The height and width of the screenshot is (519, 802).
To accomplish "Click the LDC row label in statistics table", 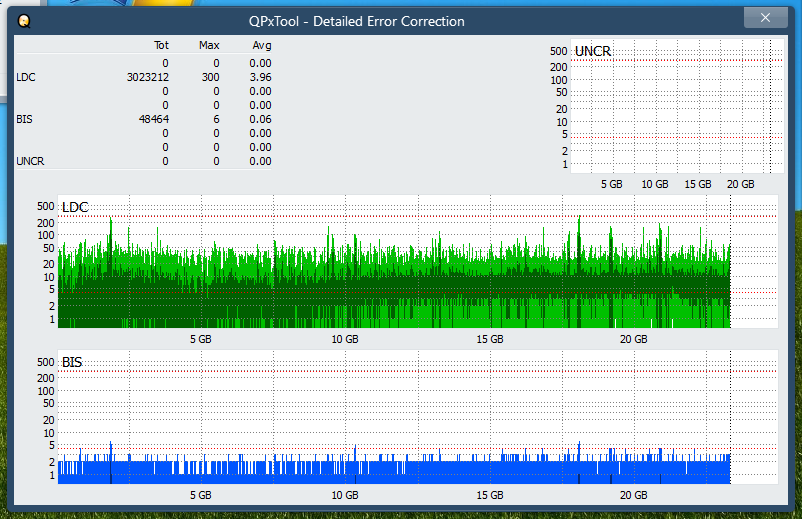I will coord(25,77).
